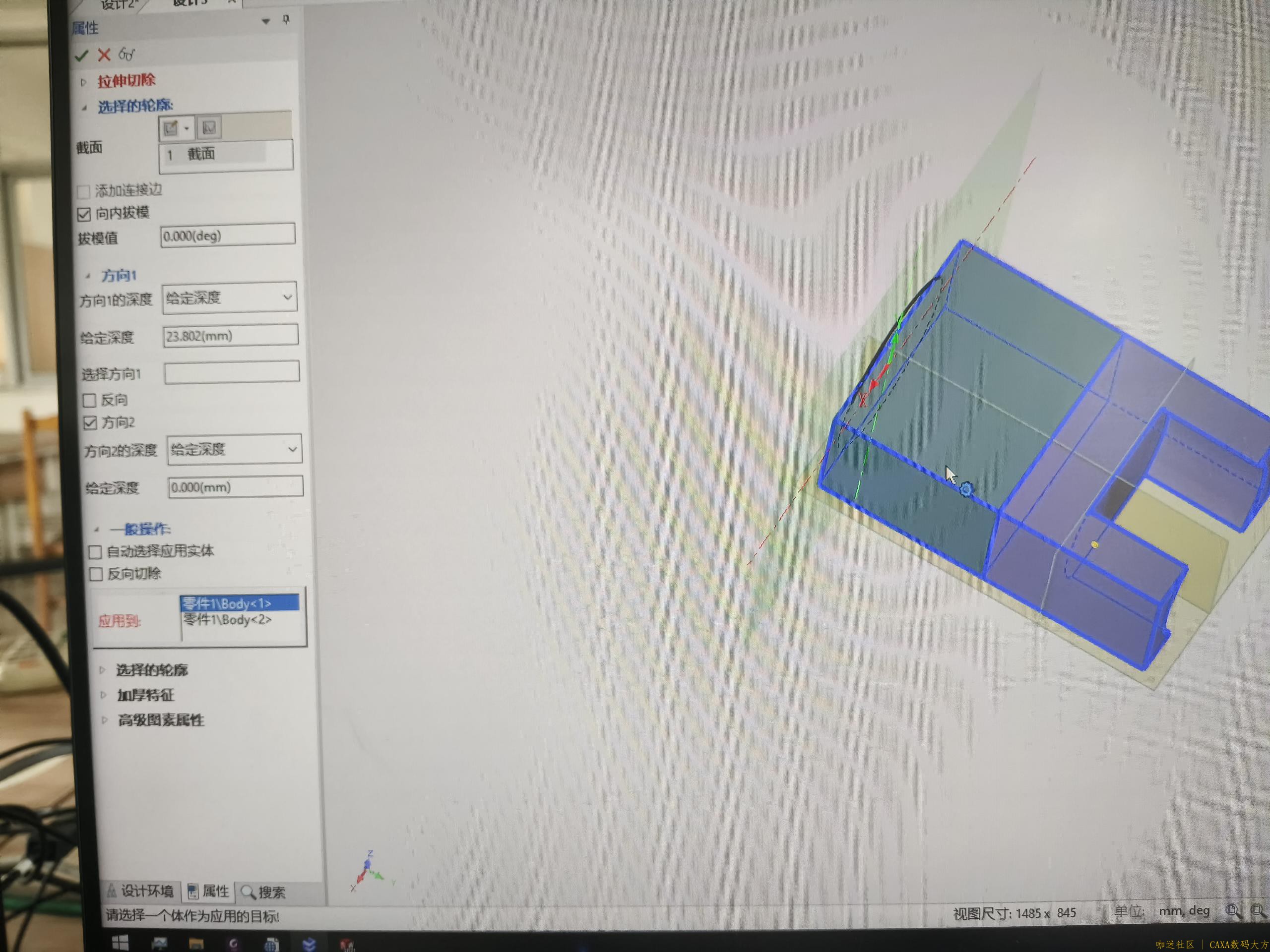This screenshot has height=952, width=1270.
Task: Cancel operation with red X icon
Action: click(104, 55)
